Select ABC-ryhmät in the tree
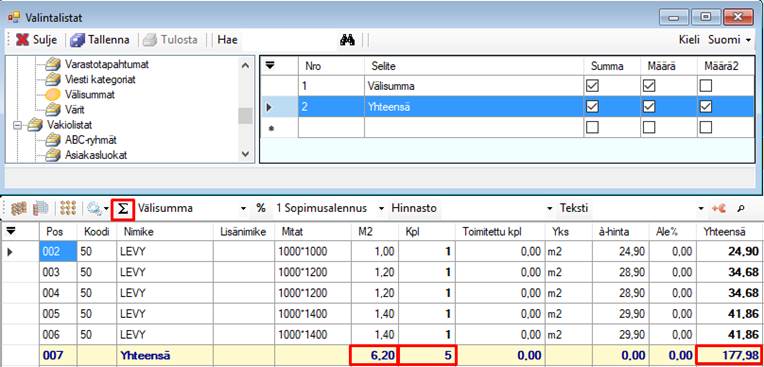764x367 pixels. 91,140
